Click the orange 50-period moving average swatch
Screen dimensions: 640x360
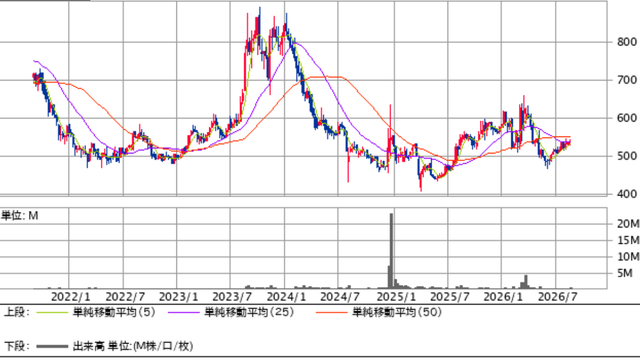click(x=332, y=313)
